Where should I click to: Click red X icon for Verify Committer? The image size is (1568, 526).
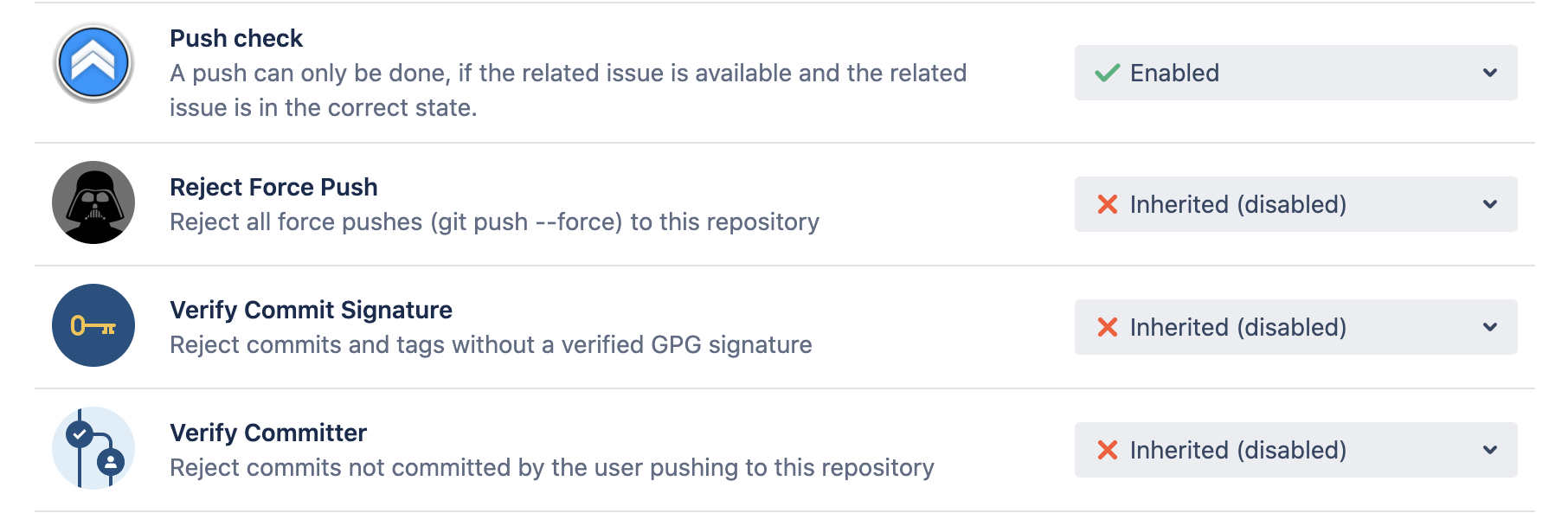coord(1107,450)
